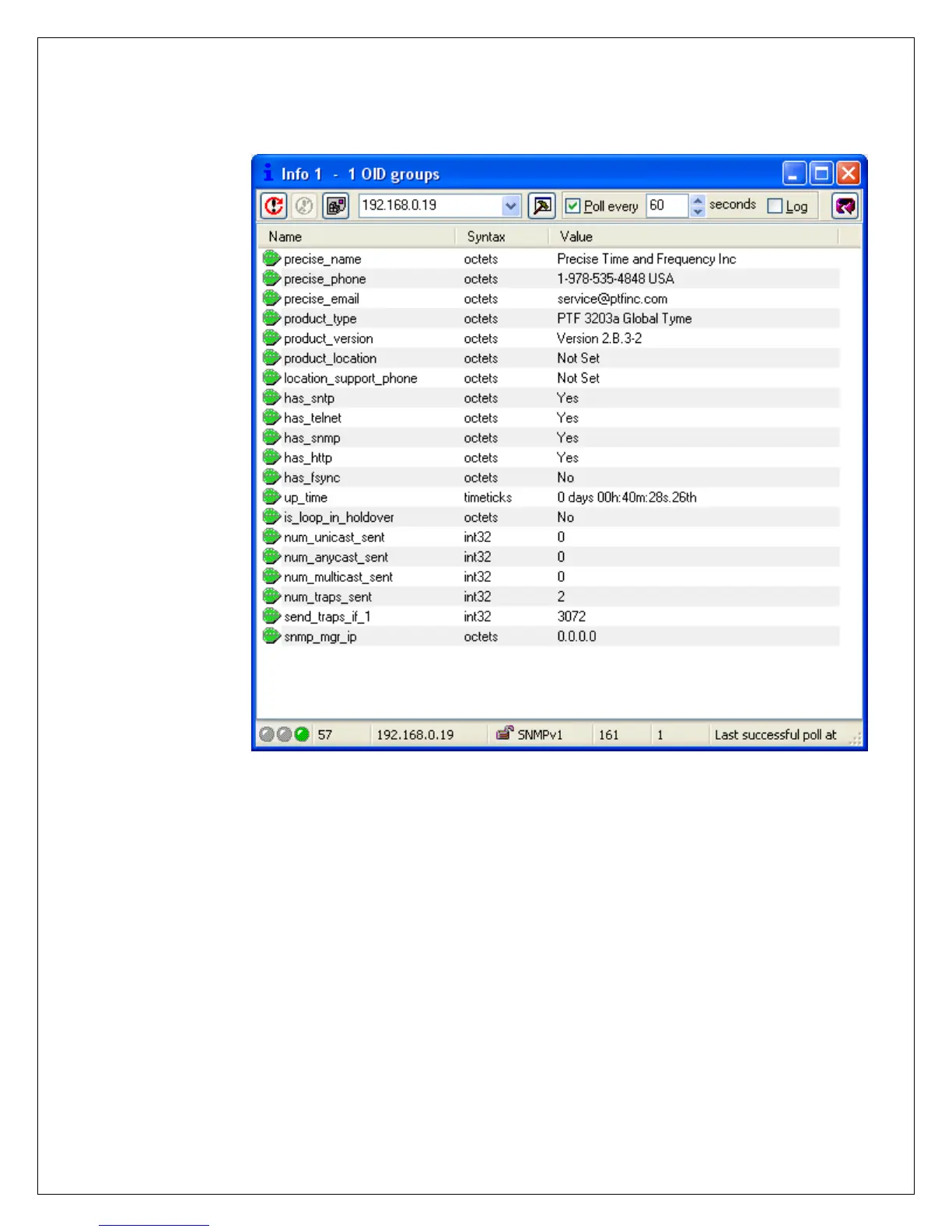Select the green icon of has_fsync
Viewport: 952px width, 1232px height.
pos(271,477)
